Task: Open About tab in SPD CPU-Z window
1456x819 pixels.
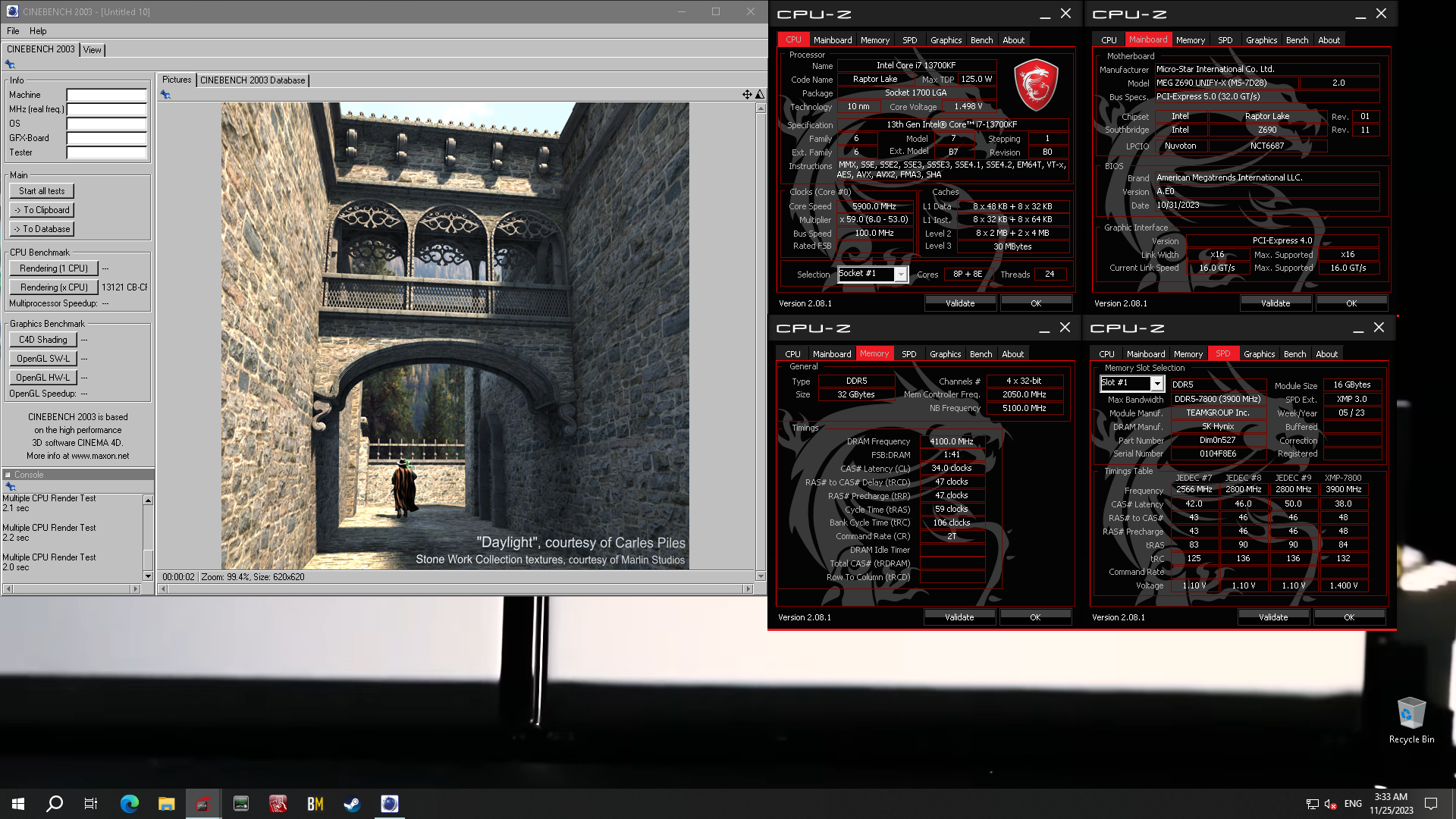Action: tap(1327, 354)
